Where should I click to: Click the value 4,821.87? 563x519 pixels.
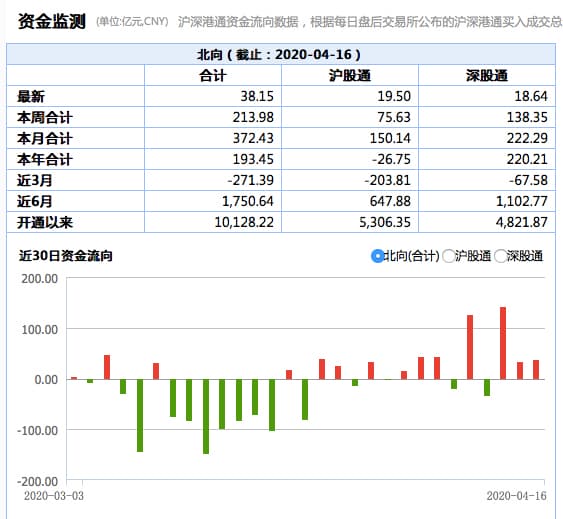(522, 222)
